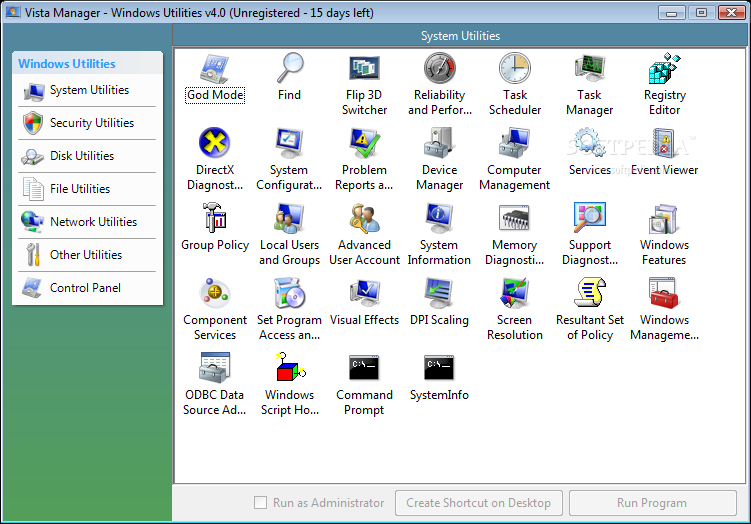The image size is (751, 524).
Task: Switch to Security Utilities category
Action: [87, 123]
